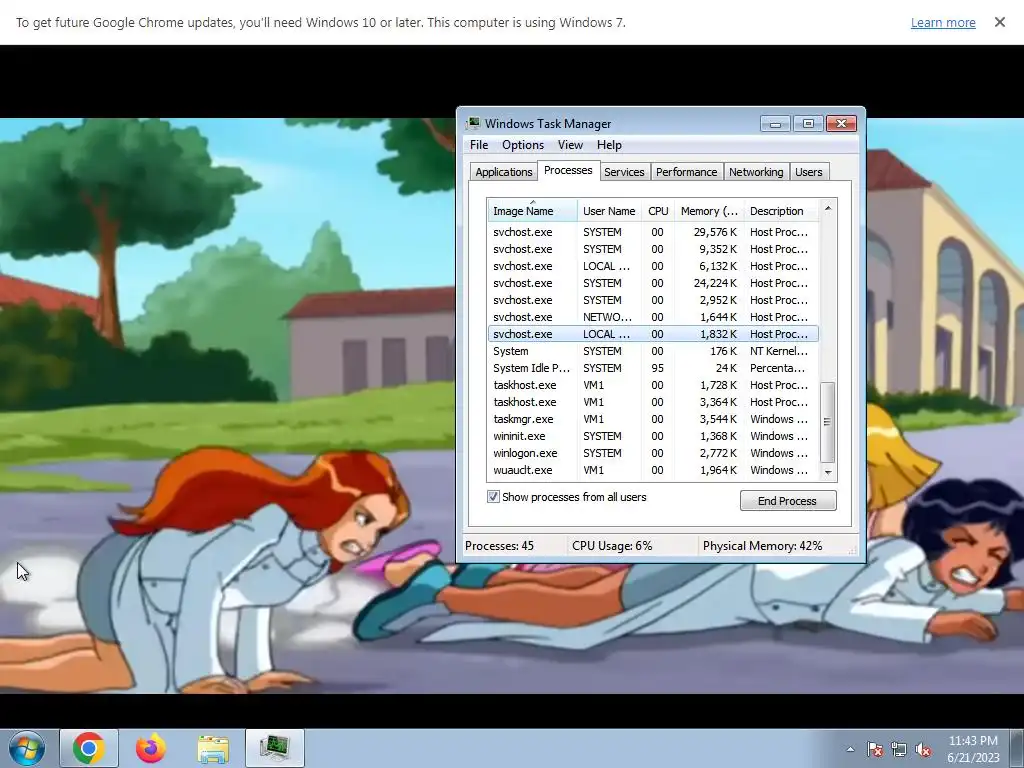Click the muted volume speaker icon

923,749
